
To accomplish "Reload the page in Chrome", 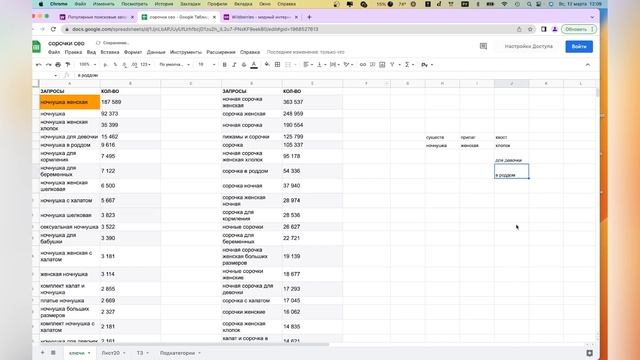I will coord(53,29).
